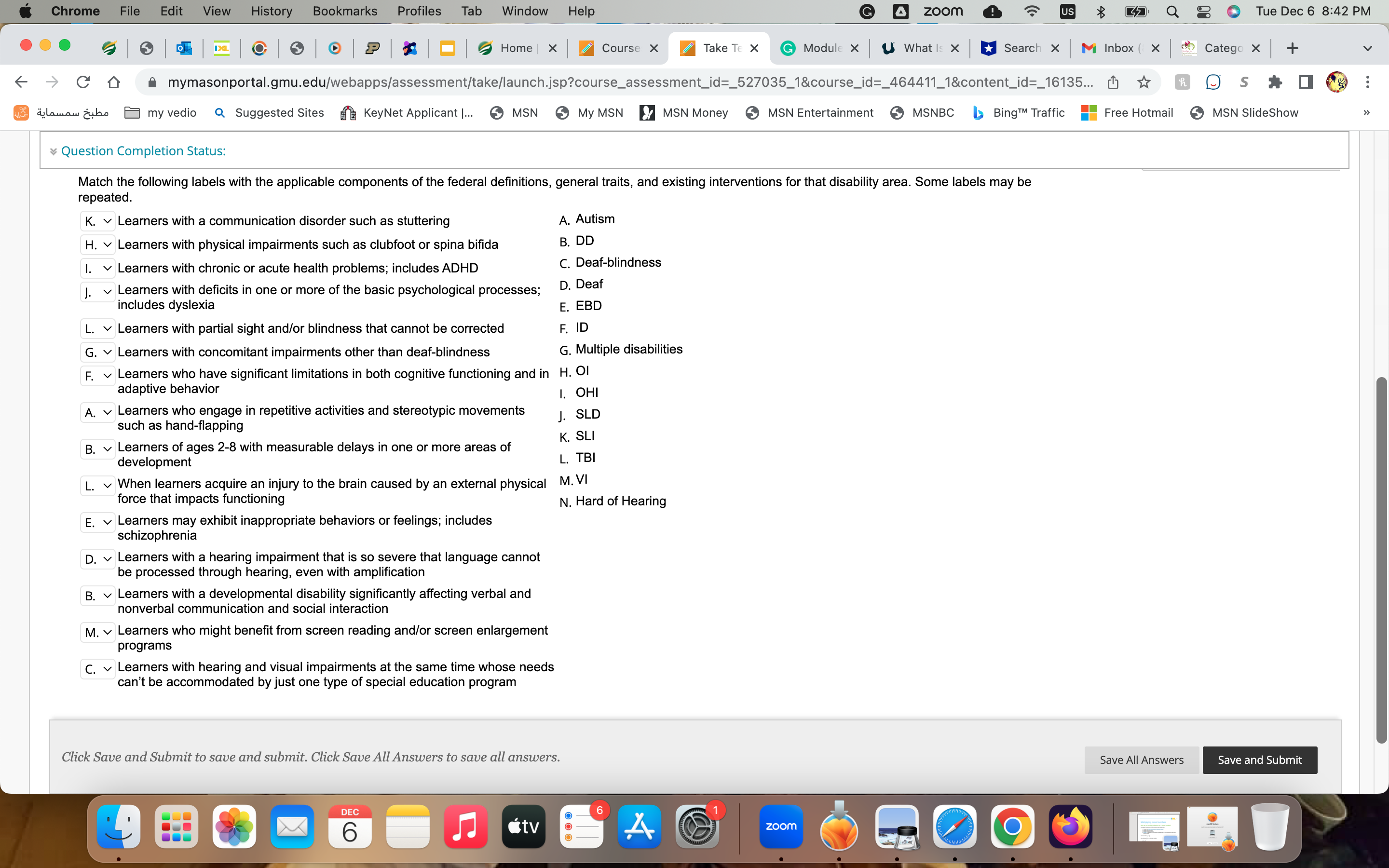Open the MSN Money bookmark icon

pos(647,112)
